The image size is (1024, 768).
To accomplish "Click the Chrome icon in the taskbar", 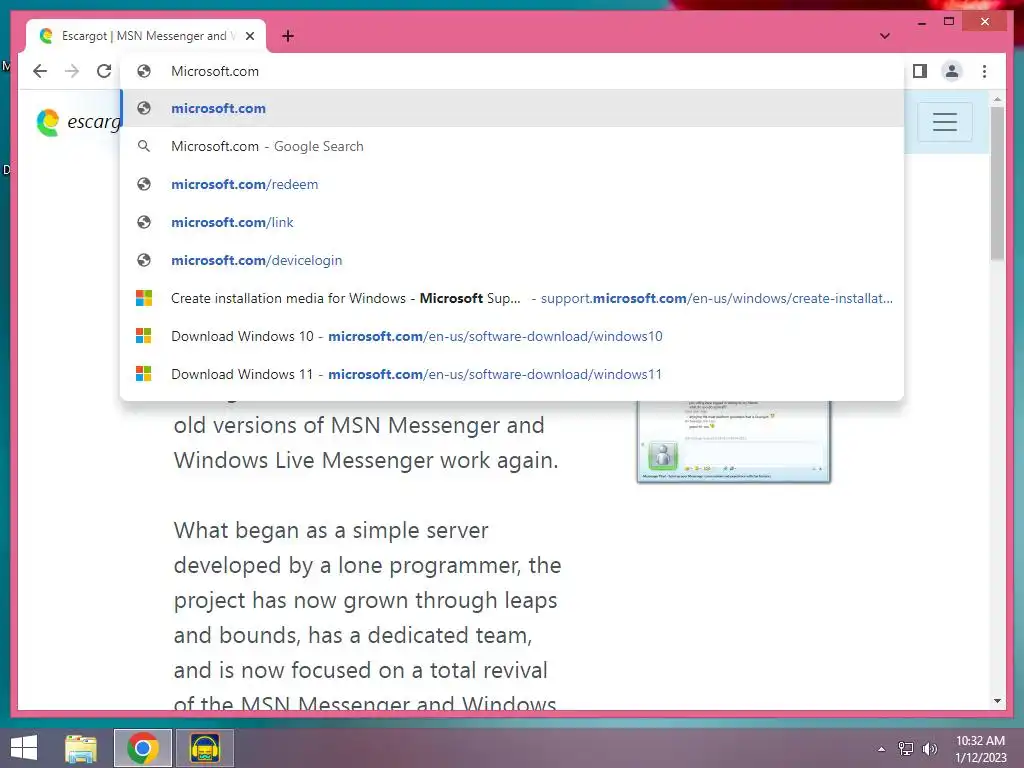I will pos(143,748).
